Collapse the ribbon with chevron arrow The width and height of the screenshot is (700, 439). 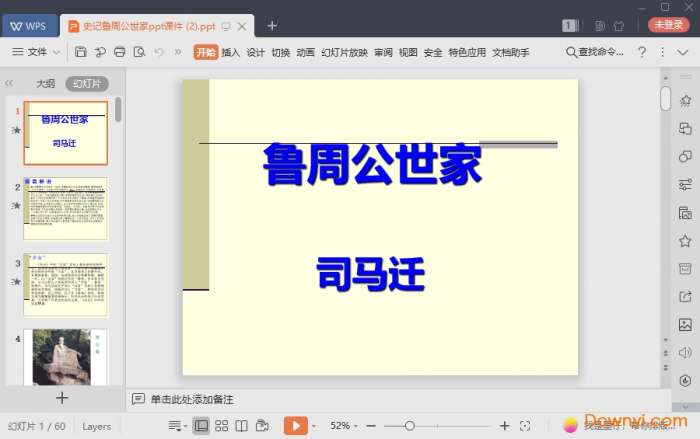tap(683, 52)
